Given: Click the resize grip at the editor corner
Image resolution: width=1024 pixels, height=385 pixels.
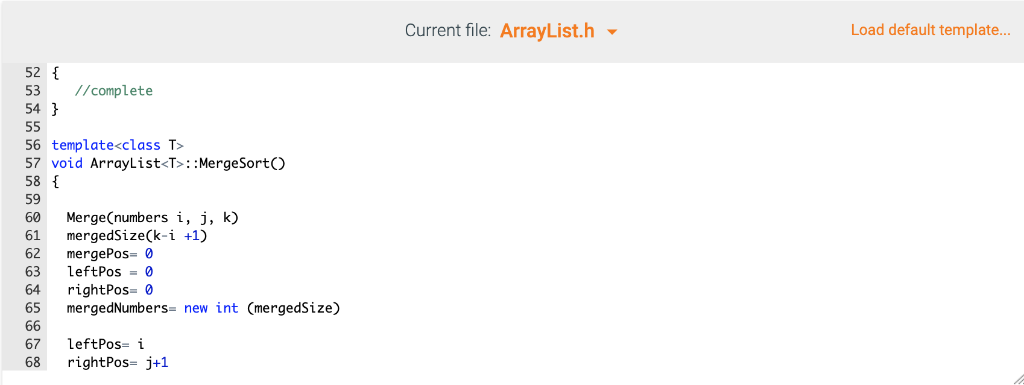Looking at the screenshot, I should pos(1017,378).
